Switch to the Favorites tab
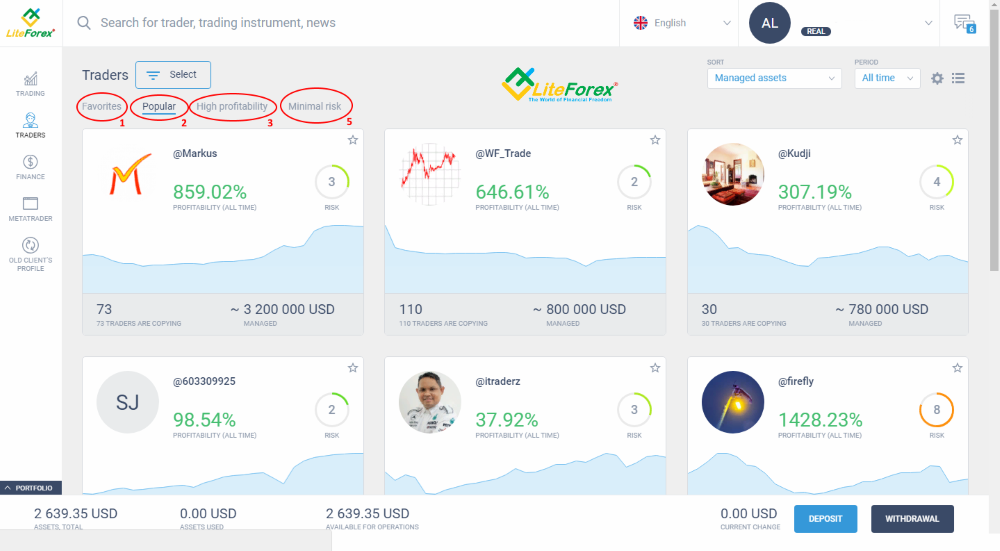The height and width of the screenshot is (551, 1000). 101,107
